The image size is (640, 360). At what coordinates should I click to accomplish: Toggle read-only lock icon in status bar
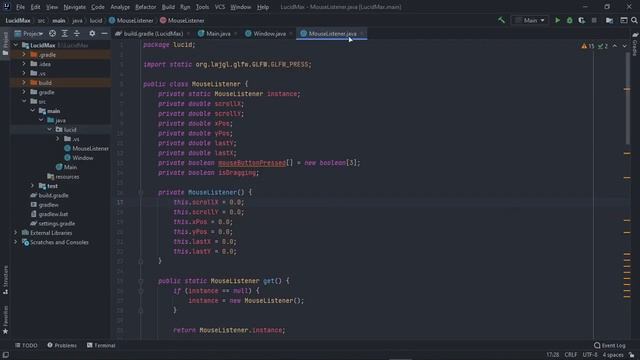click(632, 355)
